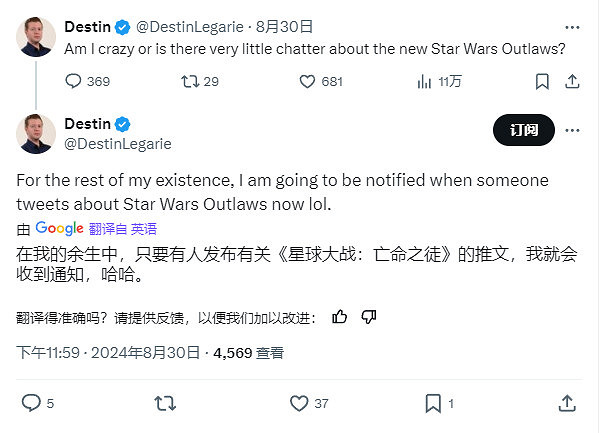The width and height of the screenshot is (606, 433).
Task: Retweet the original tweet with 29 retweets
Action: coord(188,82)
